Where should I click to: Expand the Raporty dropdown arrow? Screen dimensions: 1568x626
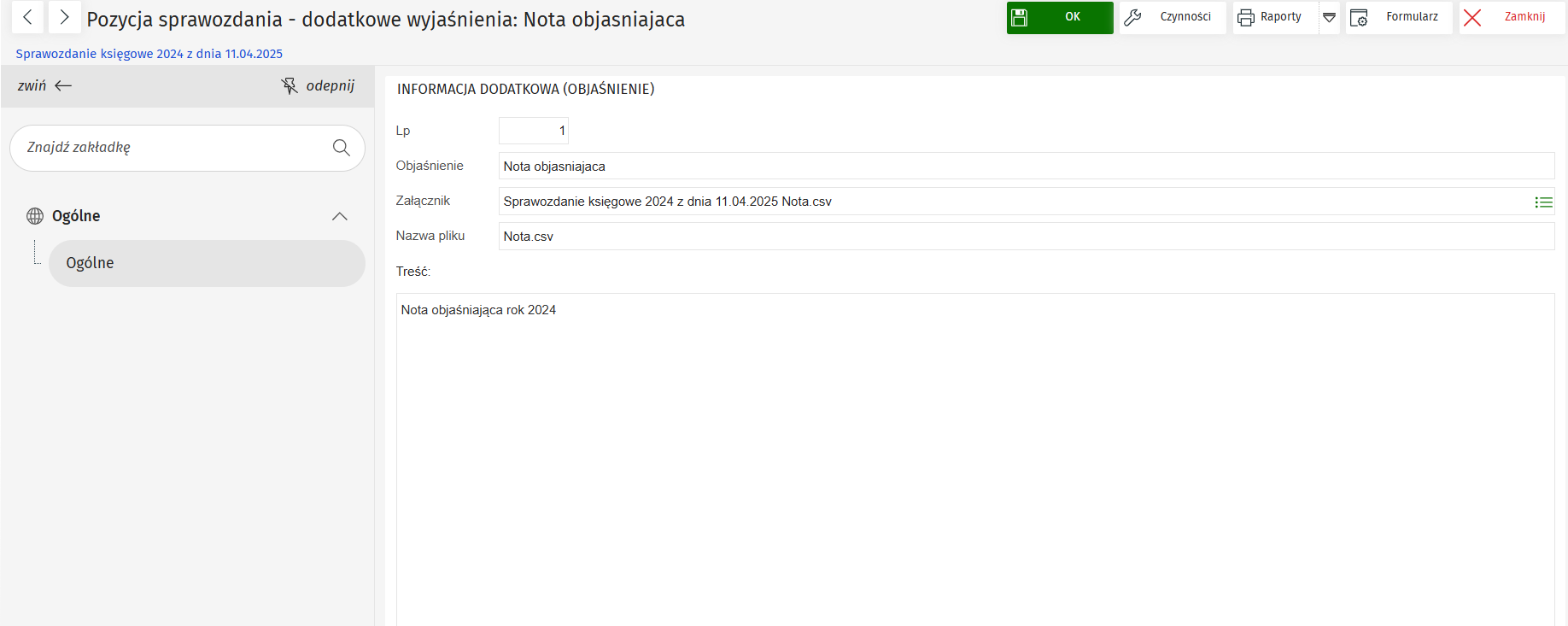1329,17
